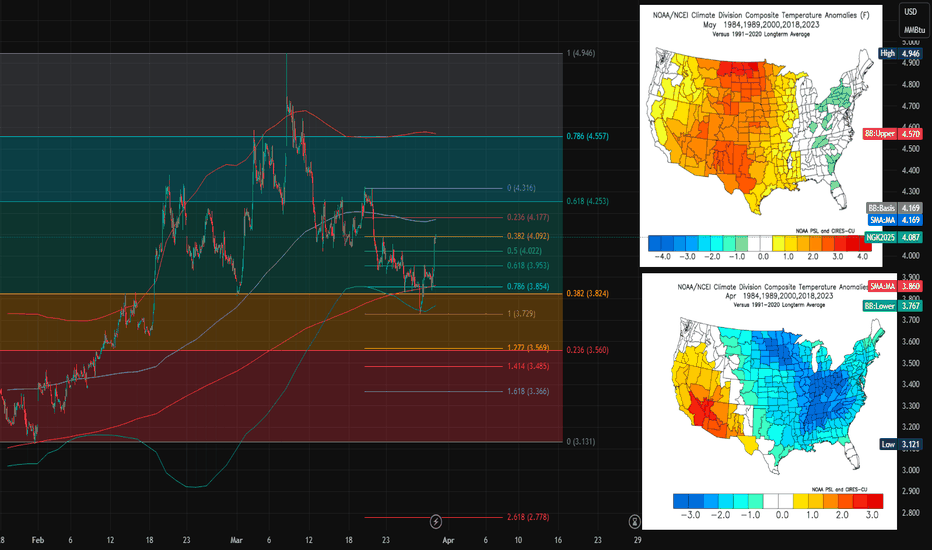Viewport: 932px width, 550px height.
Task: Select Fibonacci extension 1.414 (3.485)
Action: click(x=528, y=366)
